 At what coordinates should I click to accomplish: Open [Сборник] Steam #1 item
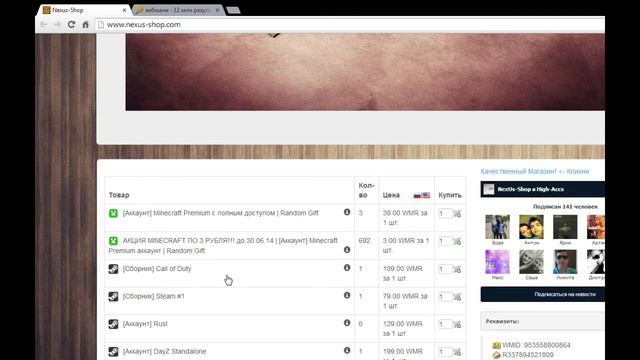[153, 296]
